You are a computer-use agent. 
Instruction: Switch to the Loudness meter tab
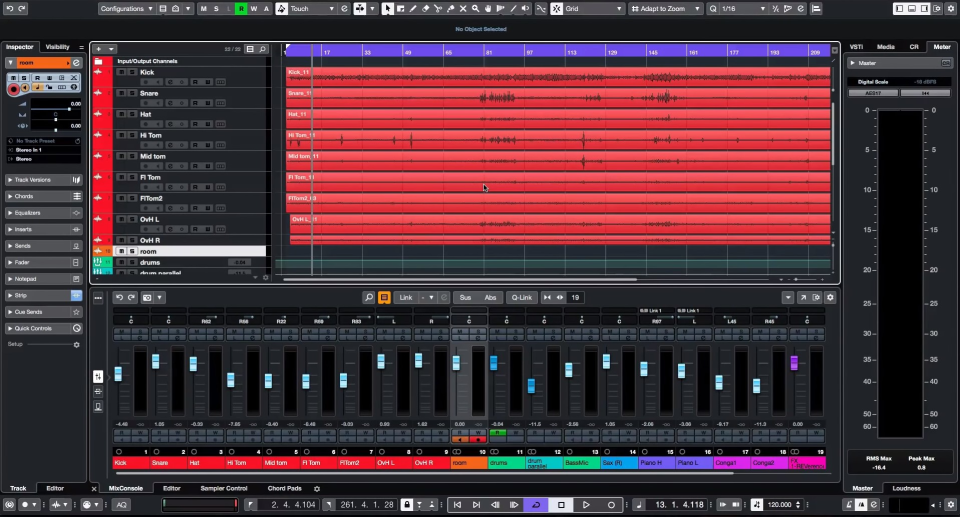[x=906, y=488]
